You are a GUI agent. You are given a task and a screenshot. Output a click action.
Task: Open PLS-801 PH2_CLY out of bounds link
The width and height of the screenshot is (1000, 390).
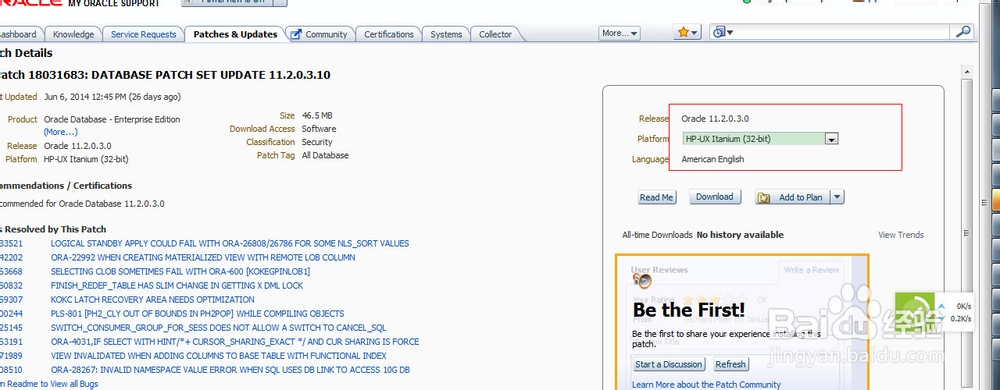pyautogui.click(x=197, y=314)
